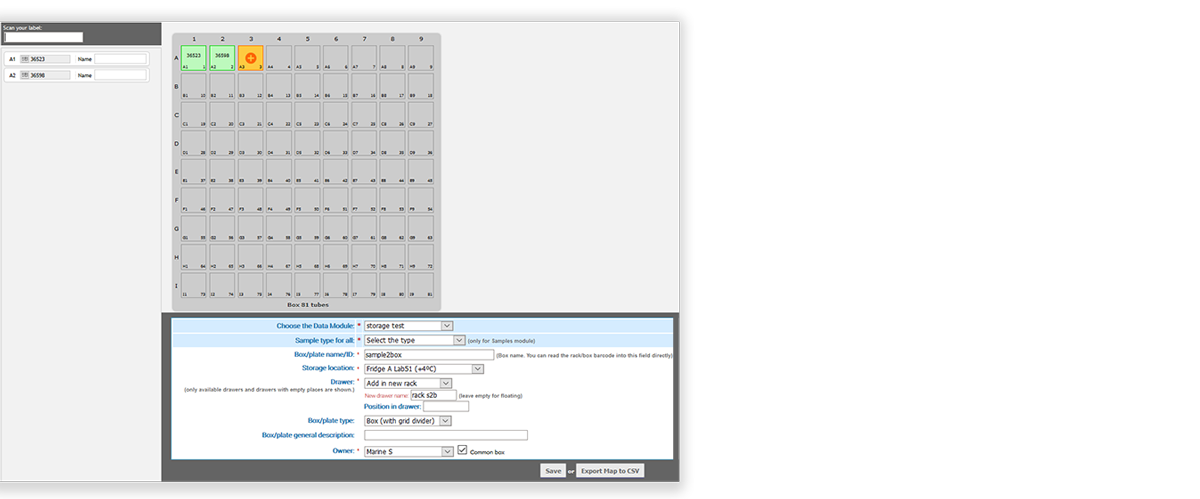Select empty grid cell F2

(x=222, y=200)
